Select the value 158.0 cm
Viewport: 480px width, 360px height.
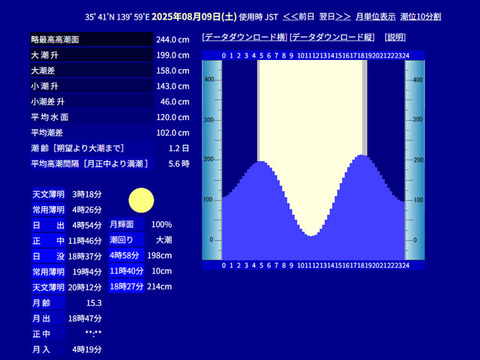pos(173,71)
